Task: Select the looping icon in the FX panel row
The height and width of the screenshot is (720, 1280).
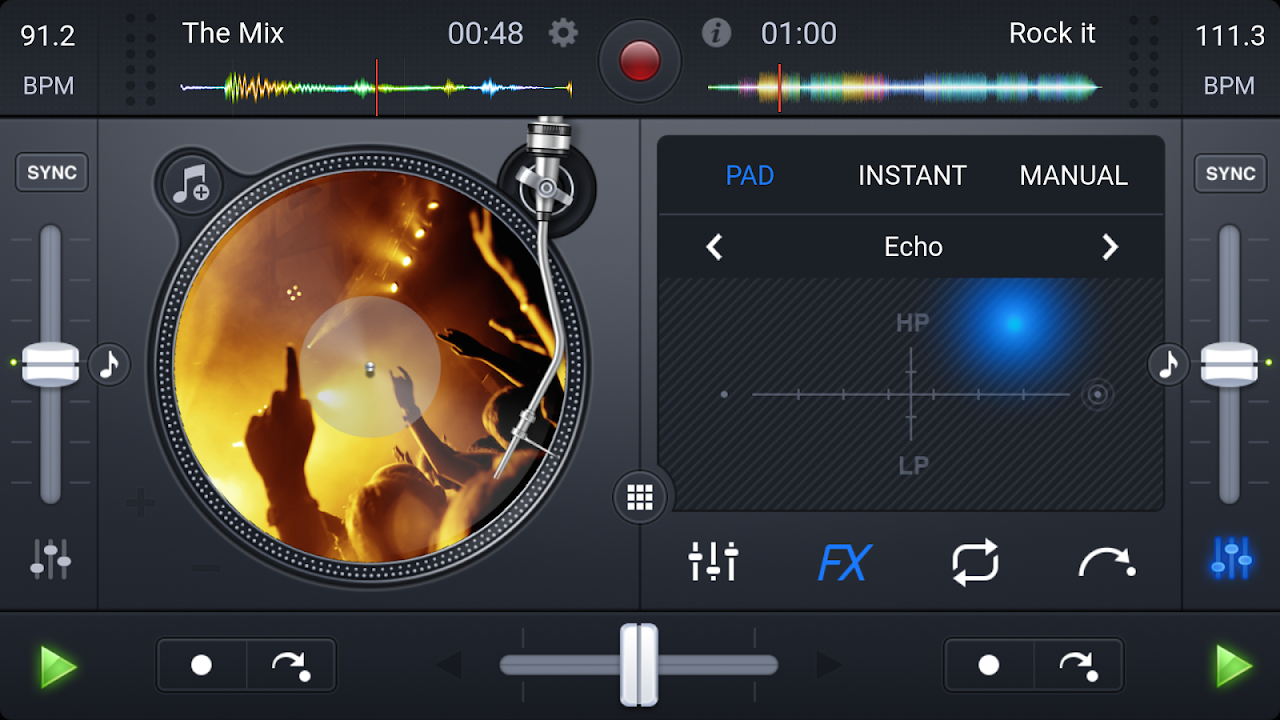Action: (x=977, y=563)
